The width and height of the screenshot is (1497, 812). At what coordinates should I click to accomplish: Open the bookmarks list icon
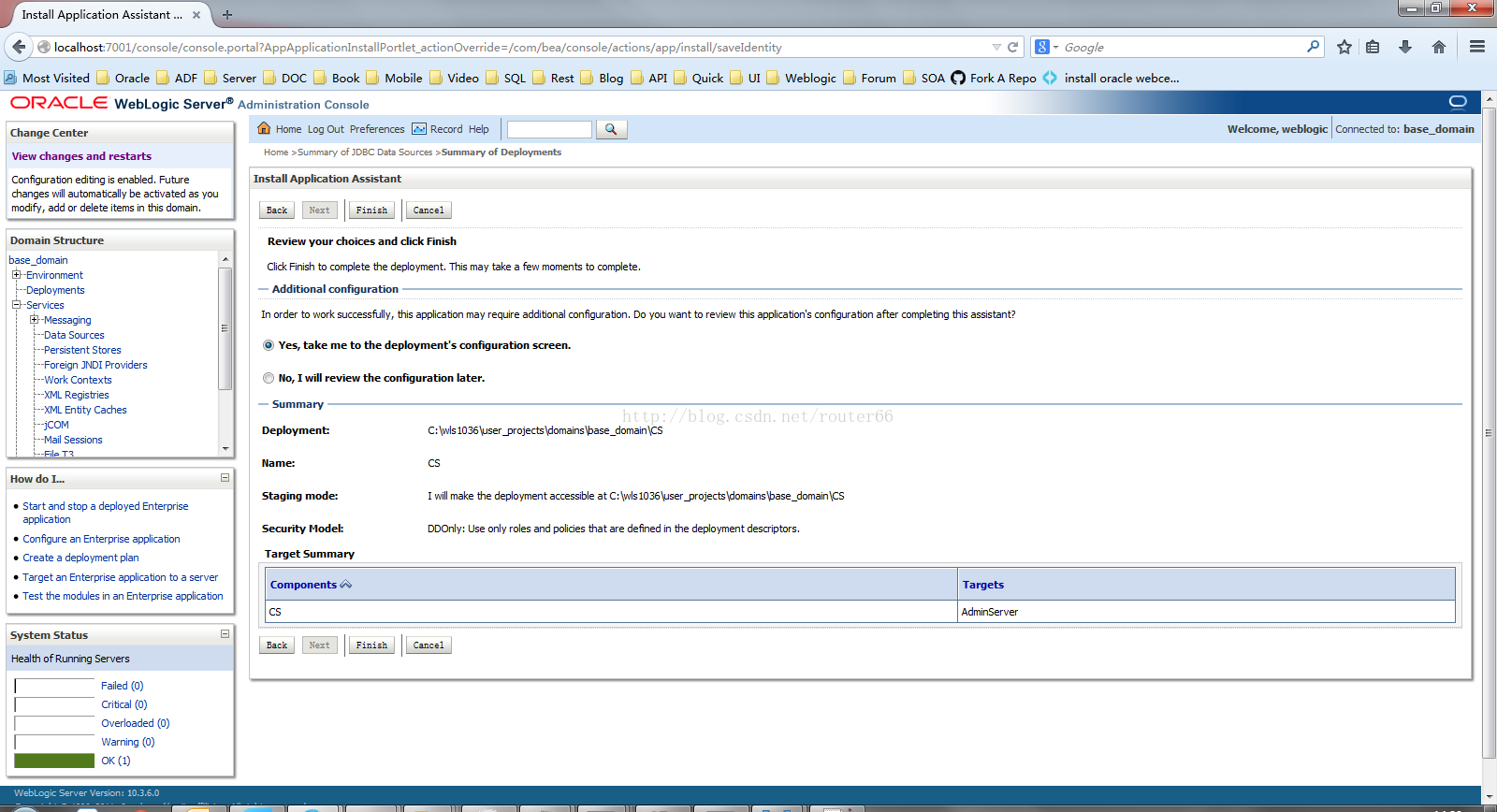(1373, 47)
